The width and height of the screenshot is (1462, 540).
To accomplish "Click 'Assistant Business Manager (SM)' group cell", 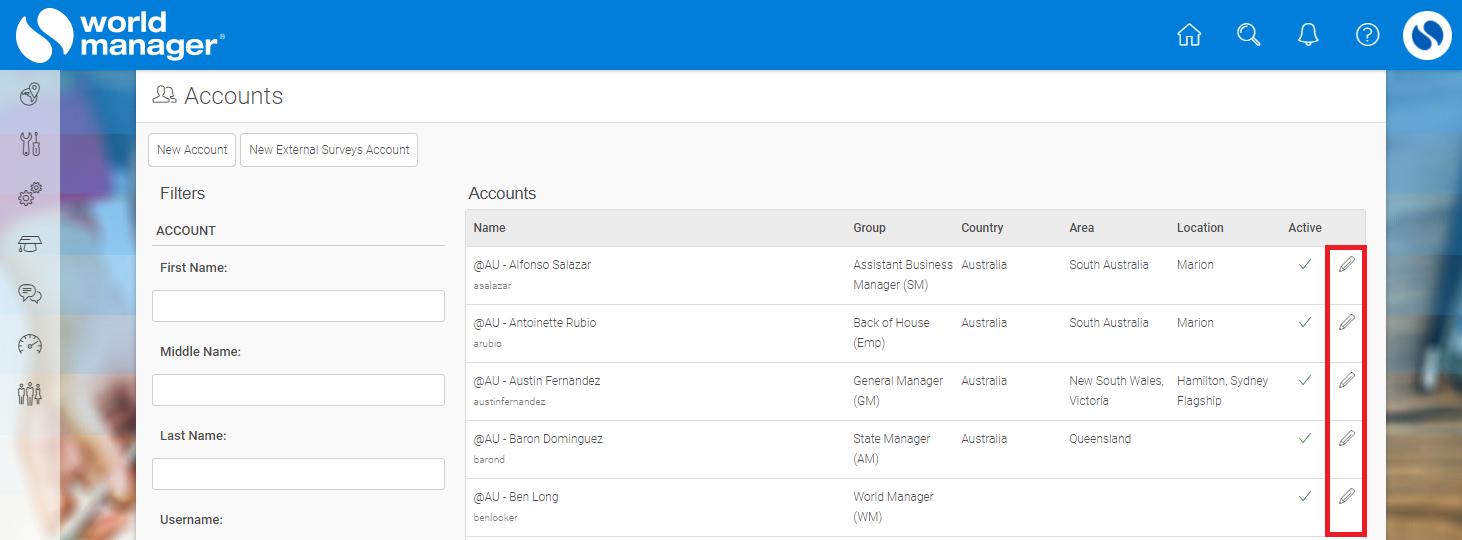I will (x=903, y=275).
